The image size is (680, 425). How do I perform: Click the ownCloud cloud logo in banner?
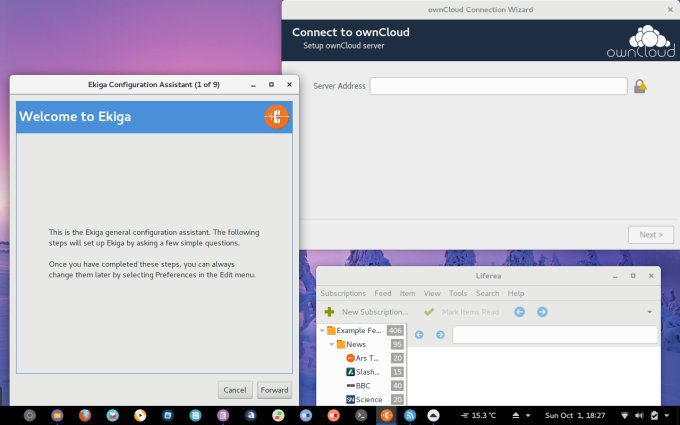641,41
